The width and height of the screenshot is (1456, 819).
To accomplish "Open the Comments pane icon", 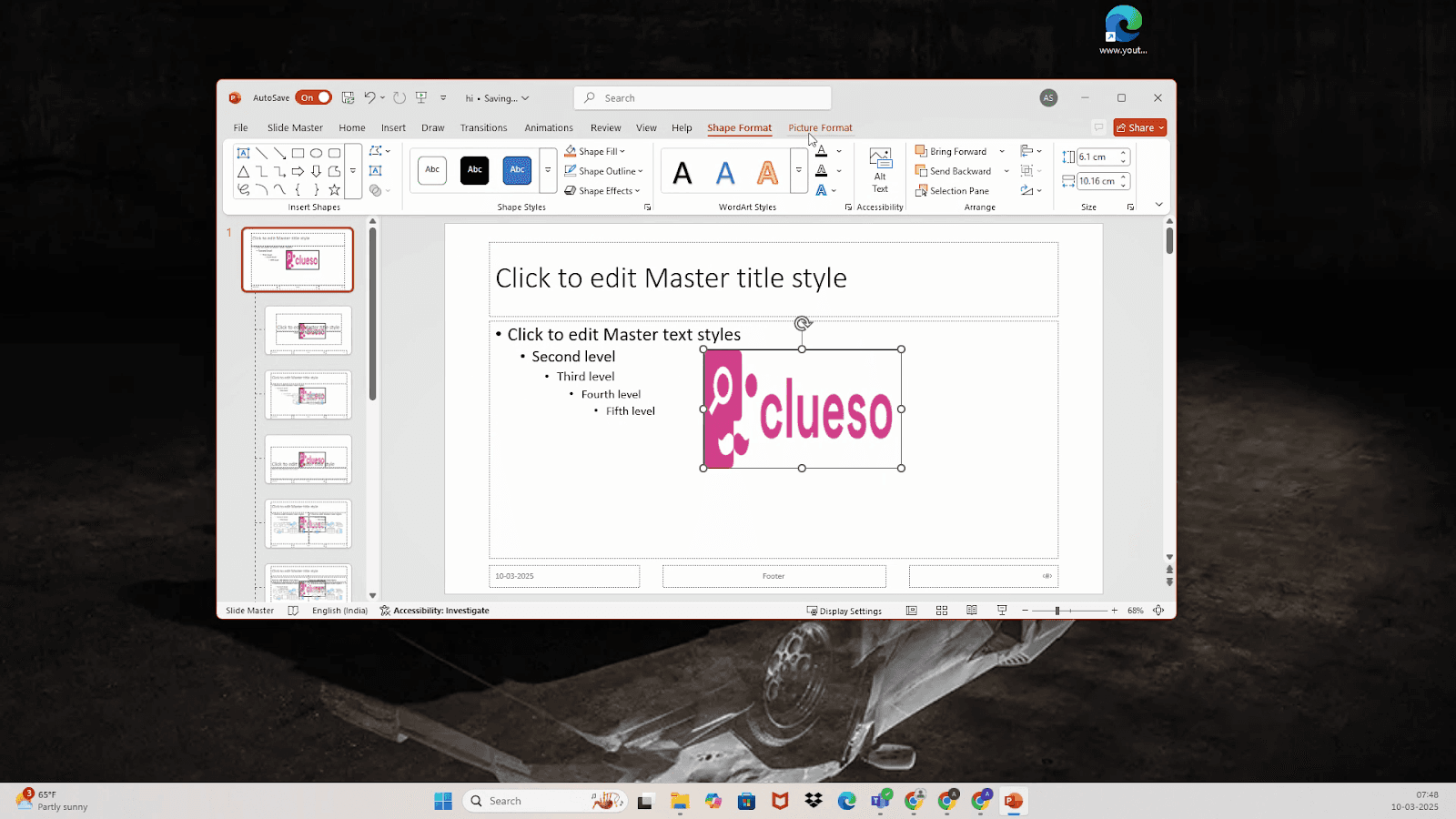I will (1098, 127).
